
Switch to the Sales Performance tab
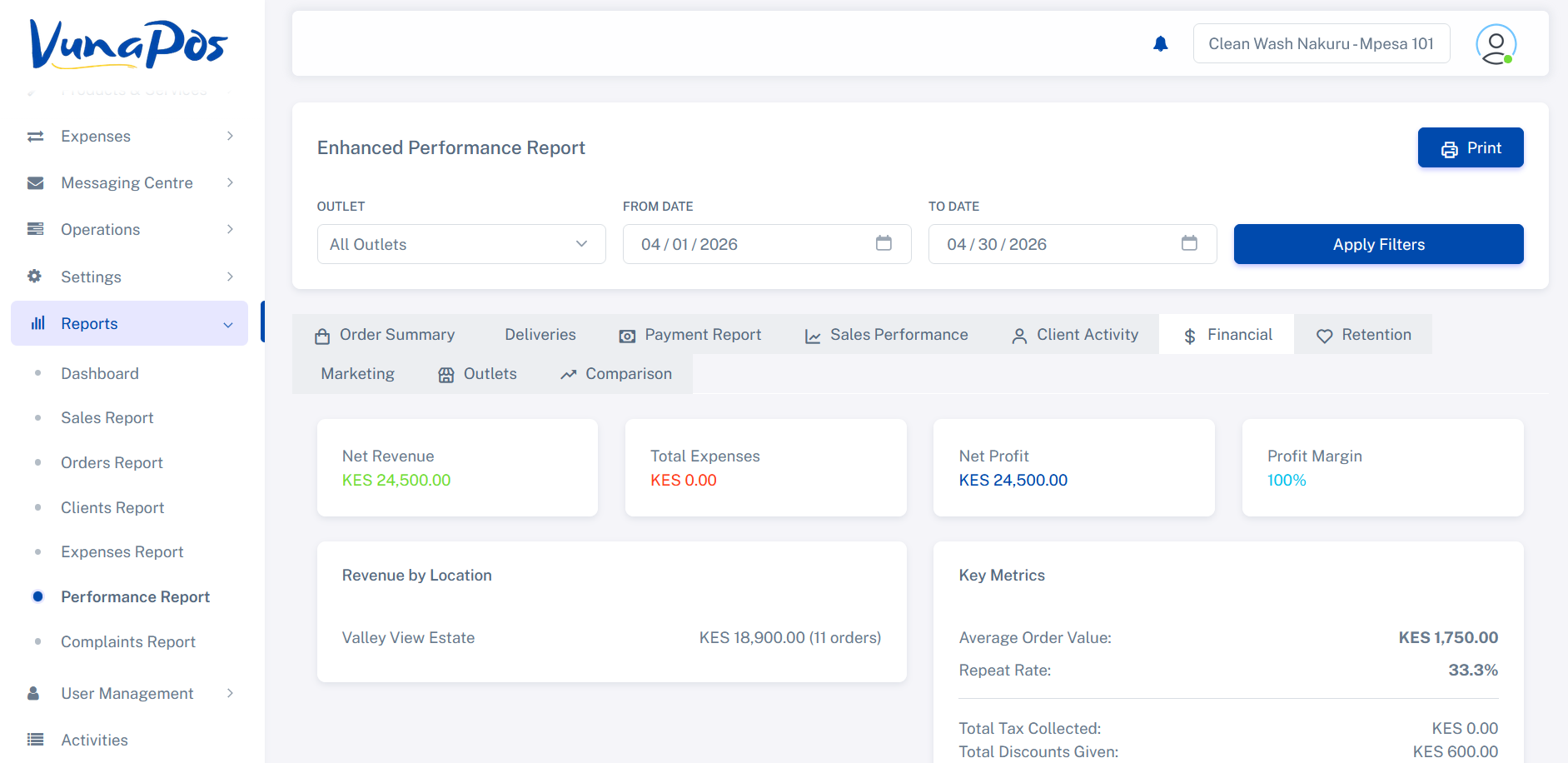point(886,335)
